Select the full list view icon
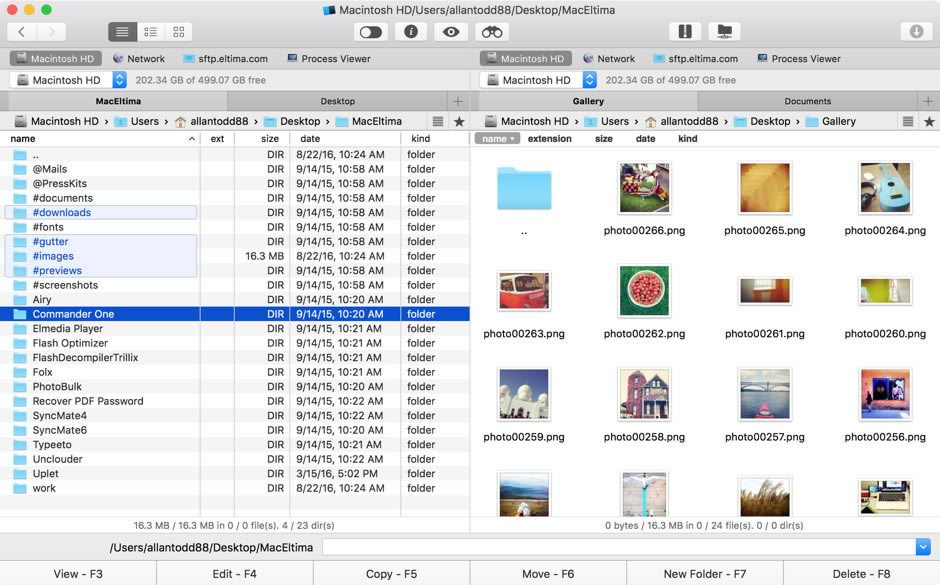The image size is (940, 585). (121, 31)
